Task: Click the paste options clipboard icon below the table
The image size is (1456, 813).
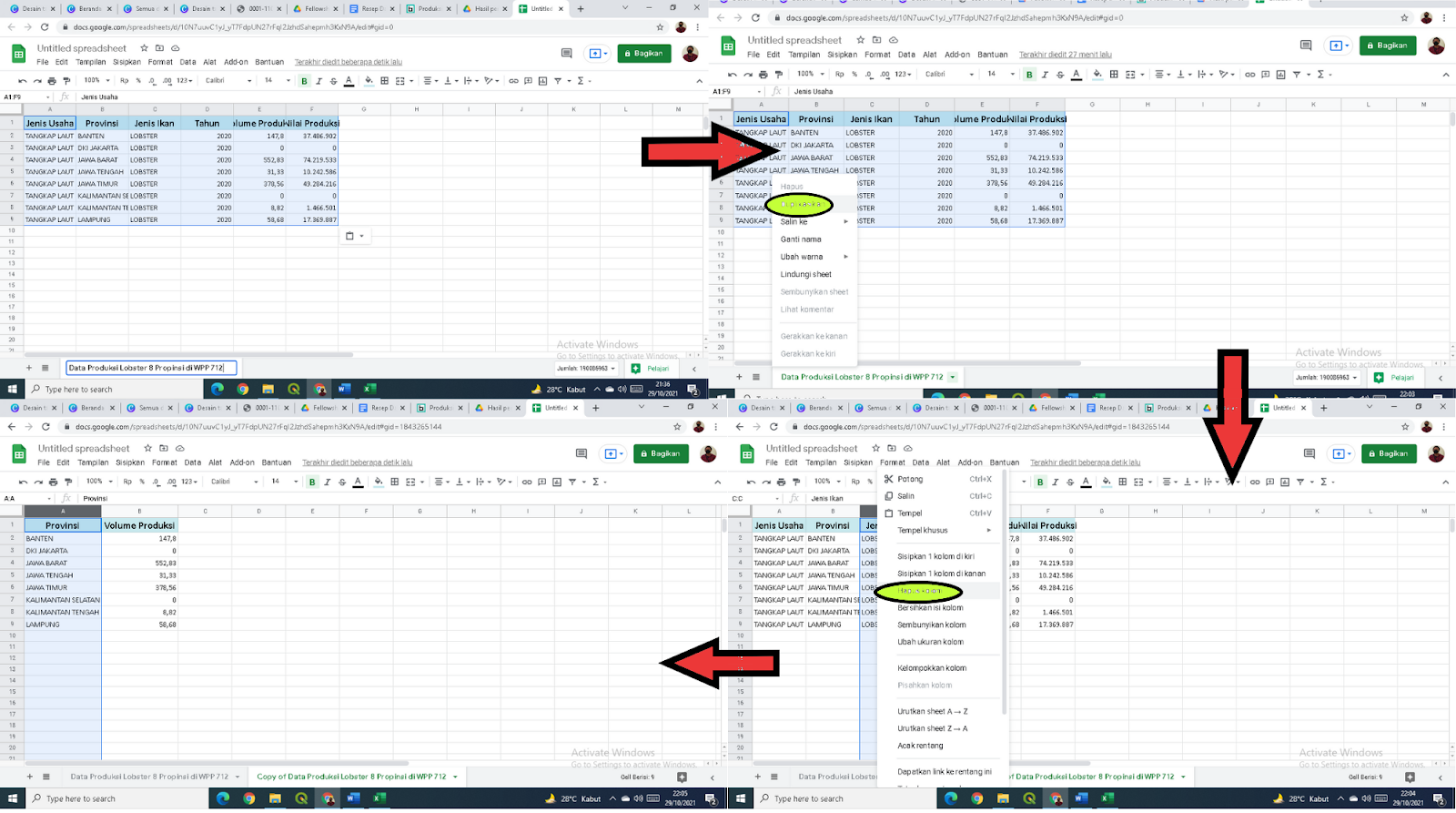Action: 349,236
